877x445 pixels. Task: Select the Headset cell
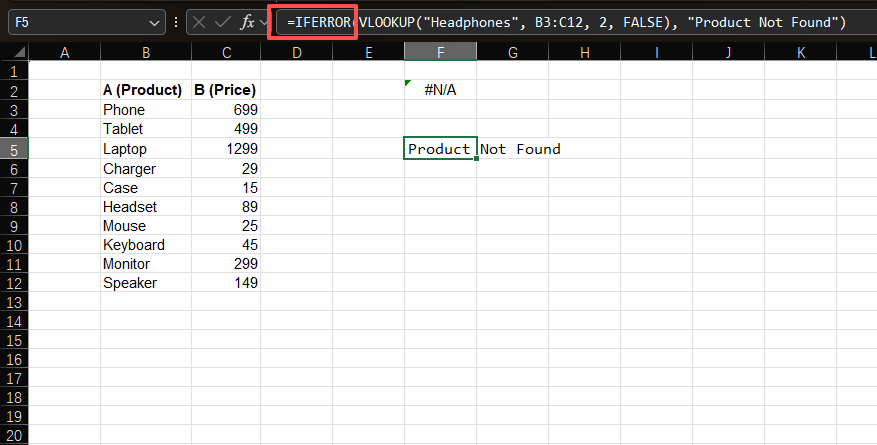[x=146, y=207]
